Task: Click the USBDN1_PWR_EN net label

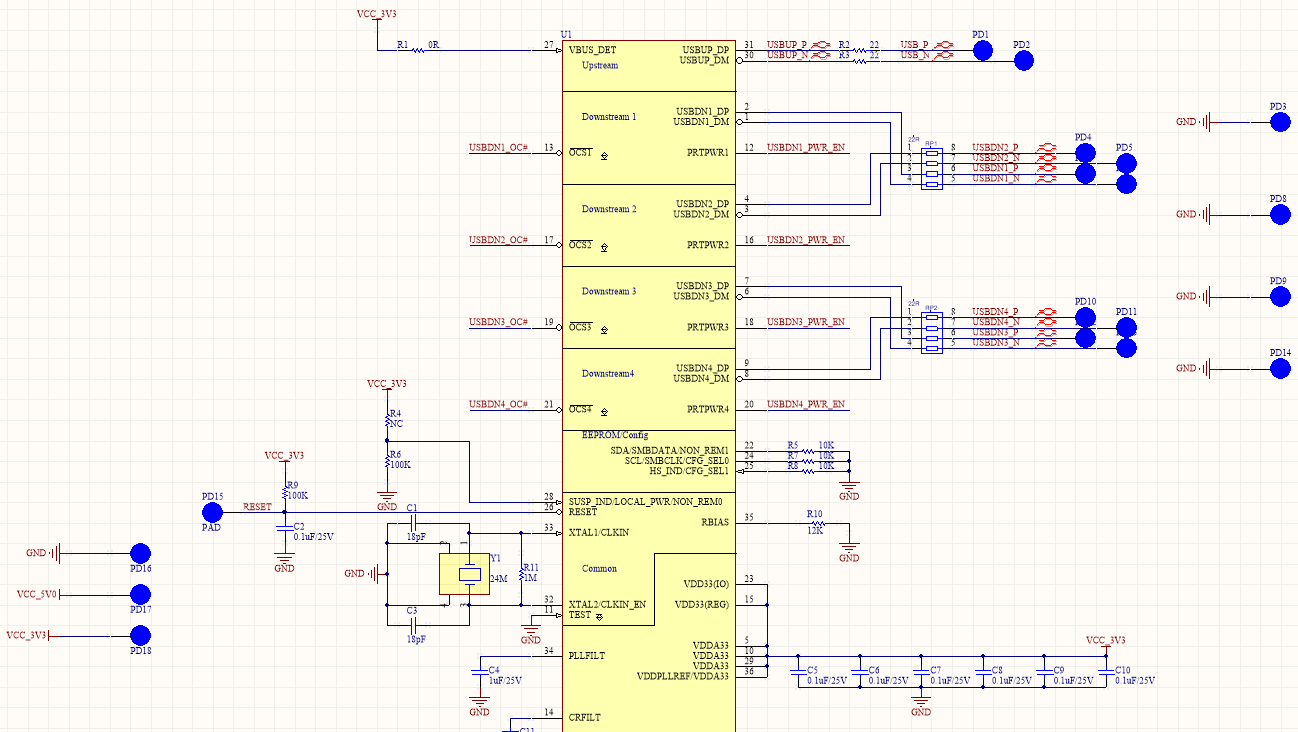Action: click(806, 148)
